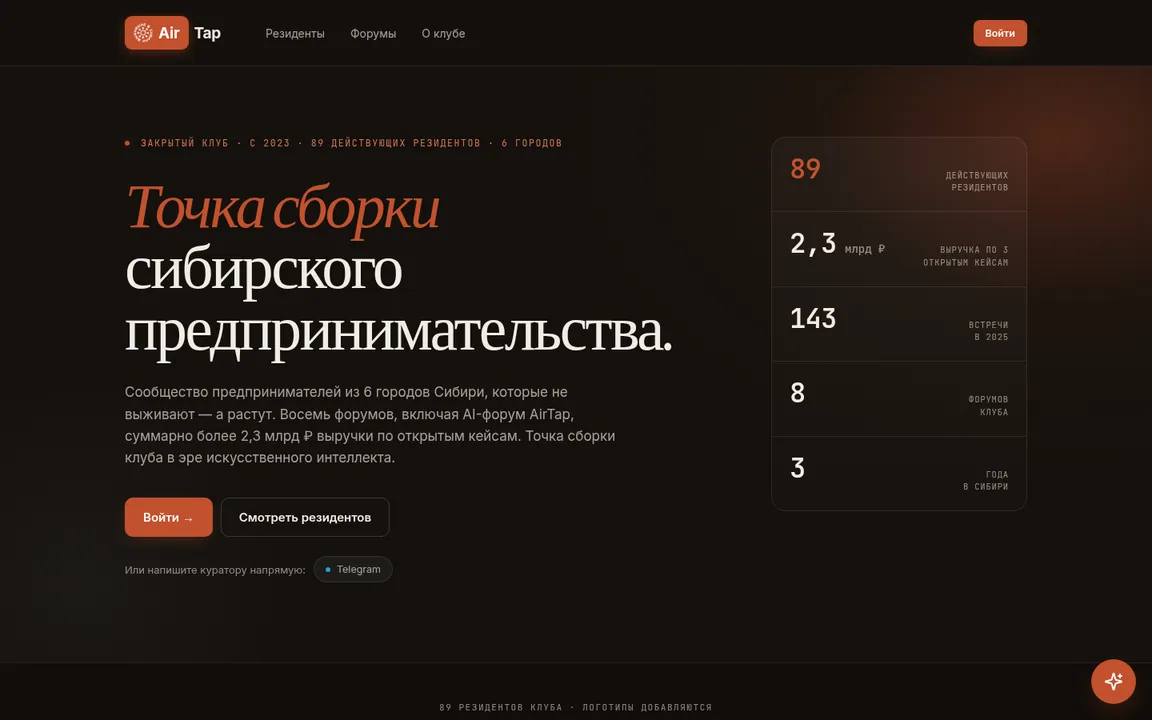Screen dimensions: 1152x720
Task: Select the 143 встречи stat value
Action: tap(813, 319)
